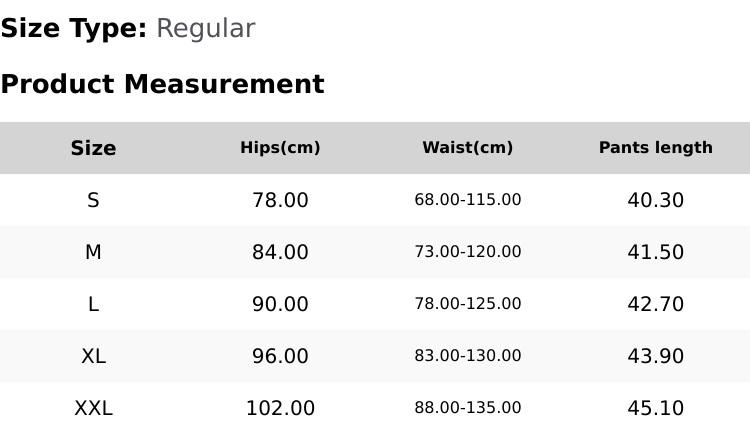Click the Hips(cm) column header

coord(280,148)
